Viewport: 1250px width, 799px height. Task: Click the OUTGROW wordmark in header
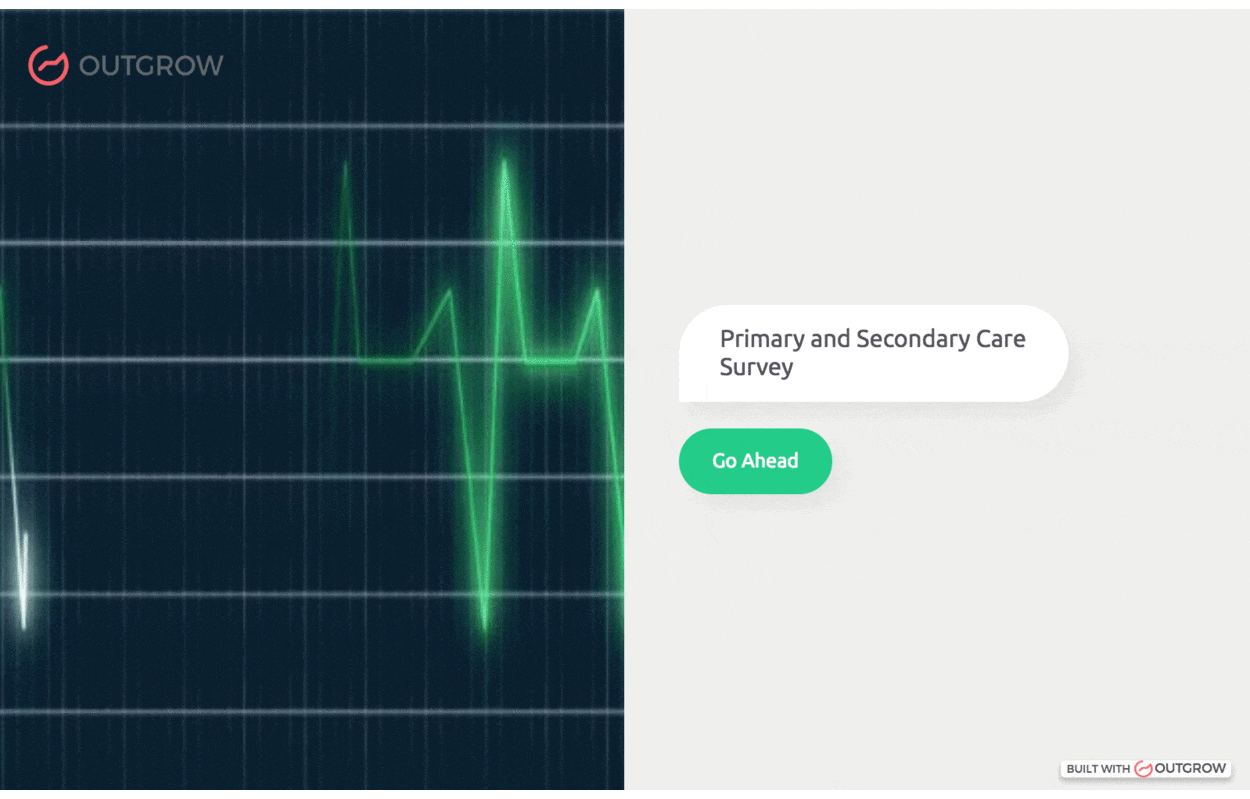[x=151, y=66]
